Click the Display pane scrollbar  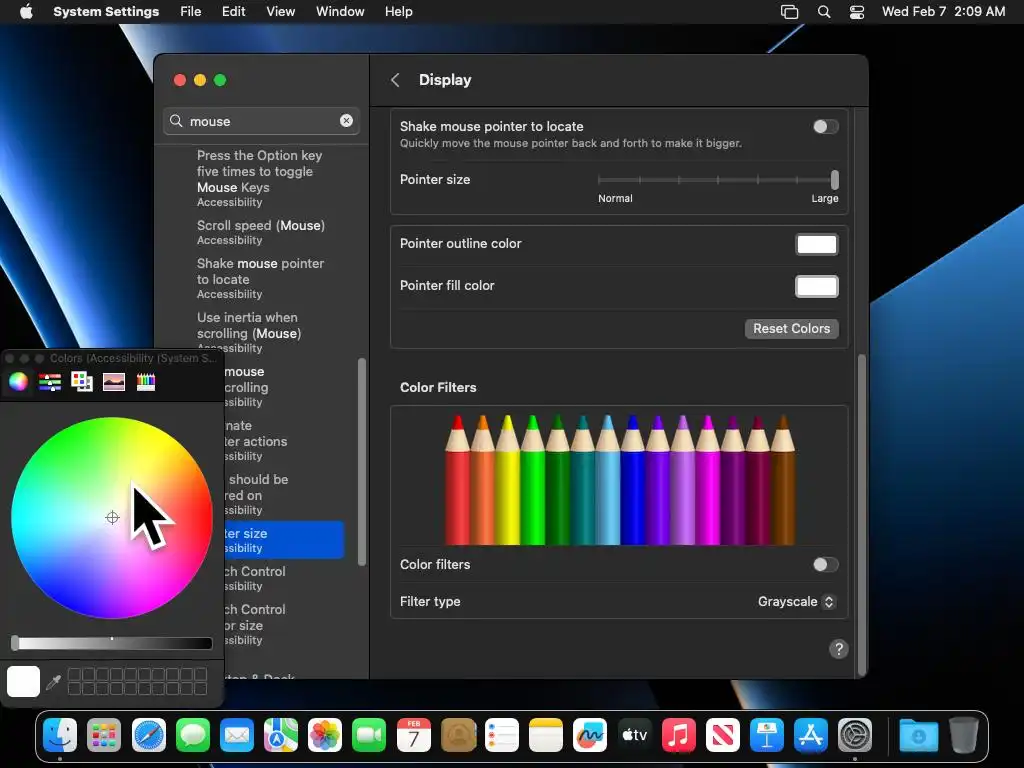click(x=861, y=515)
